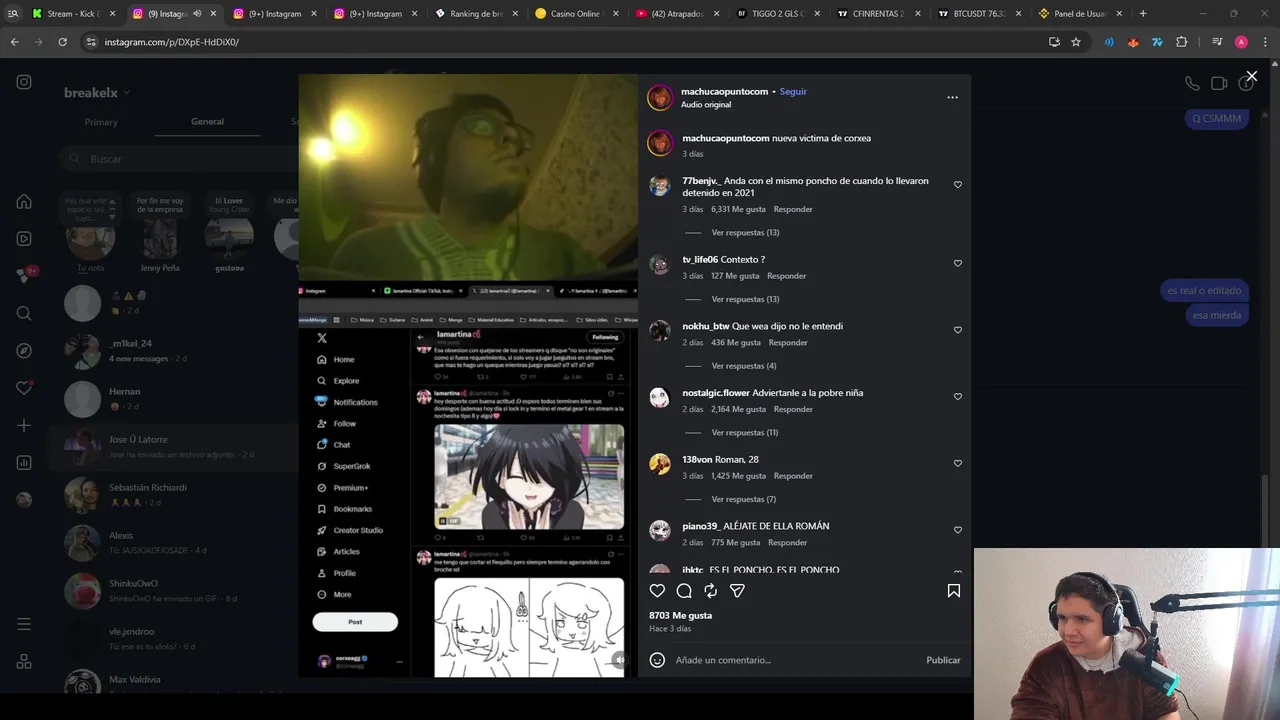This screenshot has height=720, width=1280.
Task: Bookmark this page with the star icon
Action: 1076,42
